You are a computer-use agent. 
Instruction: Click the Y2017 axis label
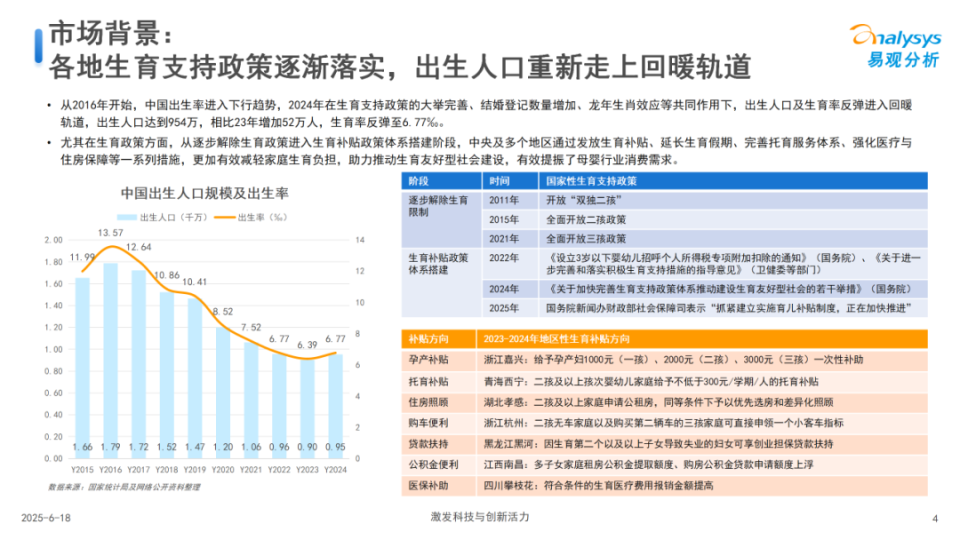point(138,470)
